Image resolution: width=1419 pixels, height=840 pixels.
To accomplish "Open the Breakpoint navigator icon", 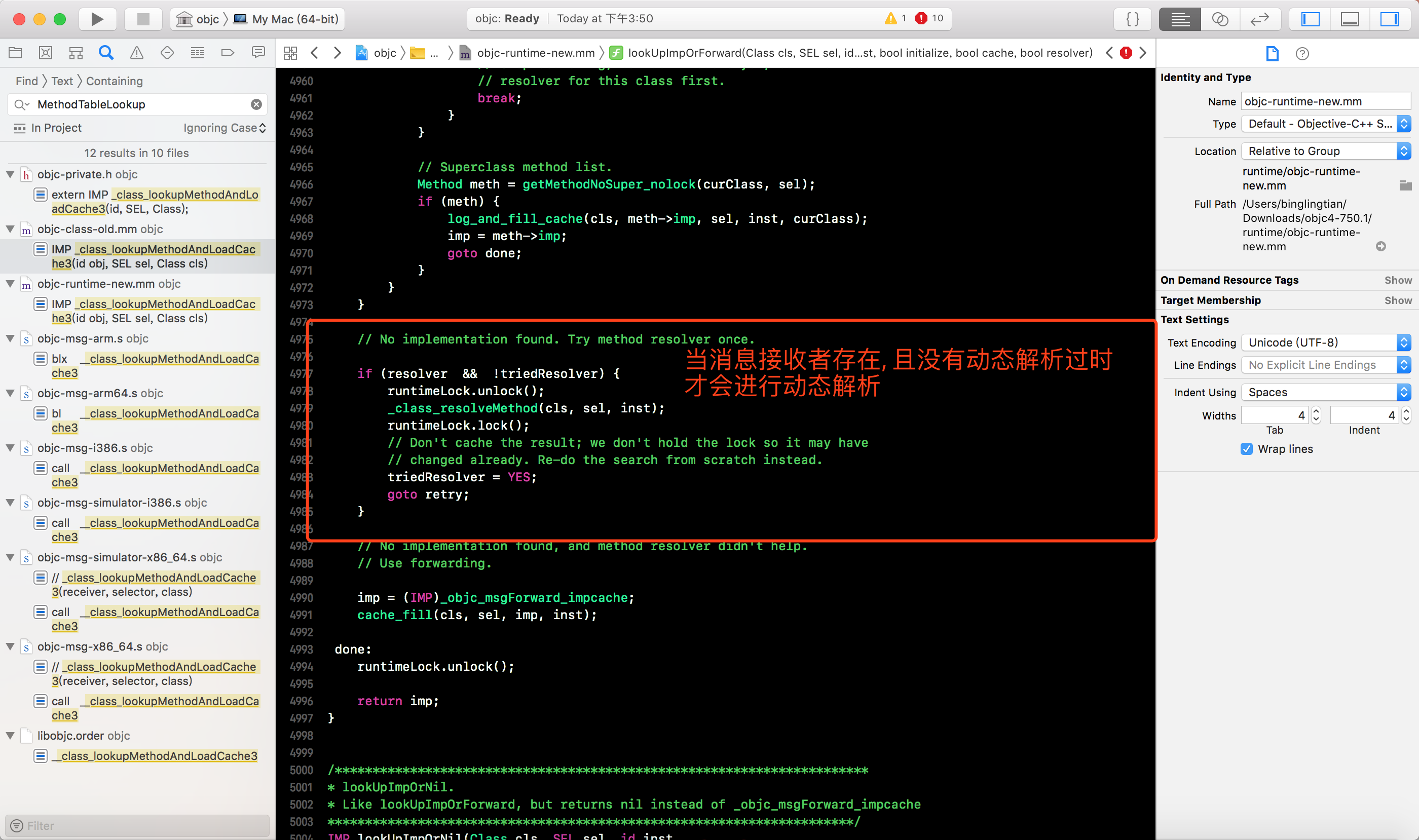I will [x=228, y=53].
